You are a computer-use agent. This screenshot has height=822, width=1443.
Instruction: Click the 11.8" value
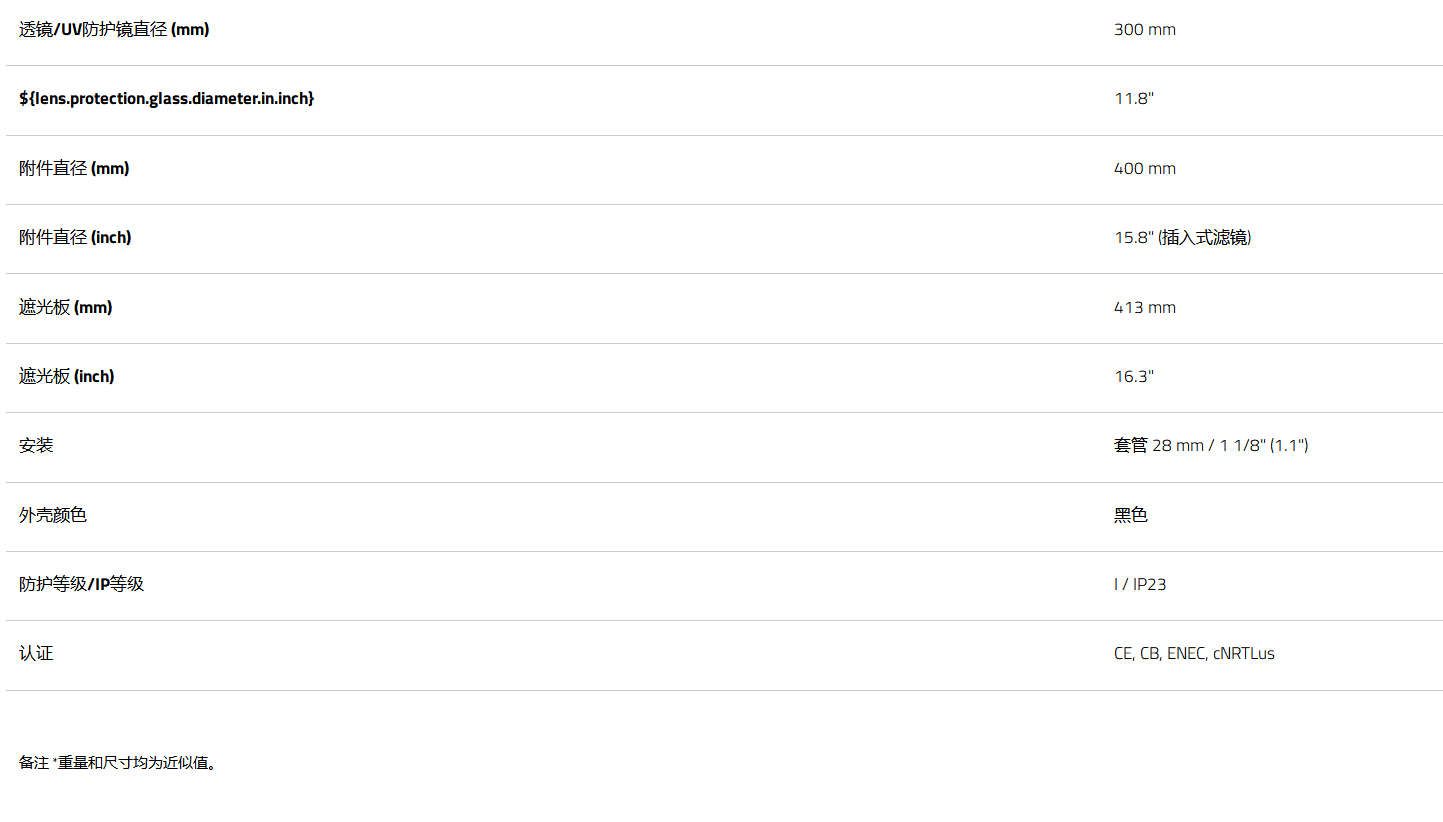[1134, 99]
